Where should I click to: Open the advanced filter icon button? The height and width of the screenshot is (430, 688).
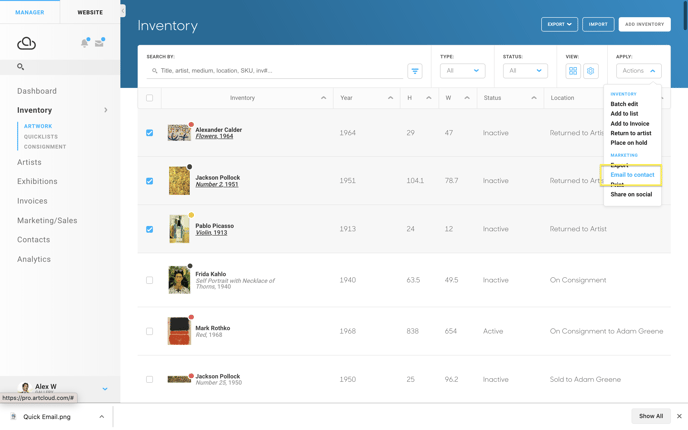coord(415,71)
